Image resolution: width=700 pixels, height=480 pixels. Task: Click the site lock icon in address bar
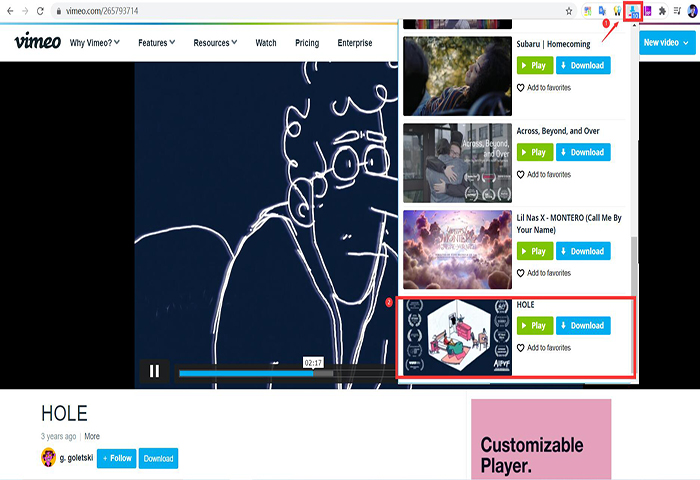tap(58, 11)
